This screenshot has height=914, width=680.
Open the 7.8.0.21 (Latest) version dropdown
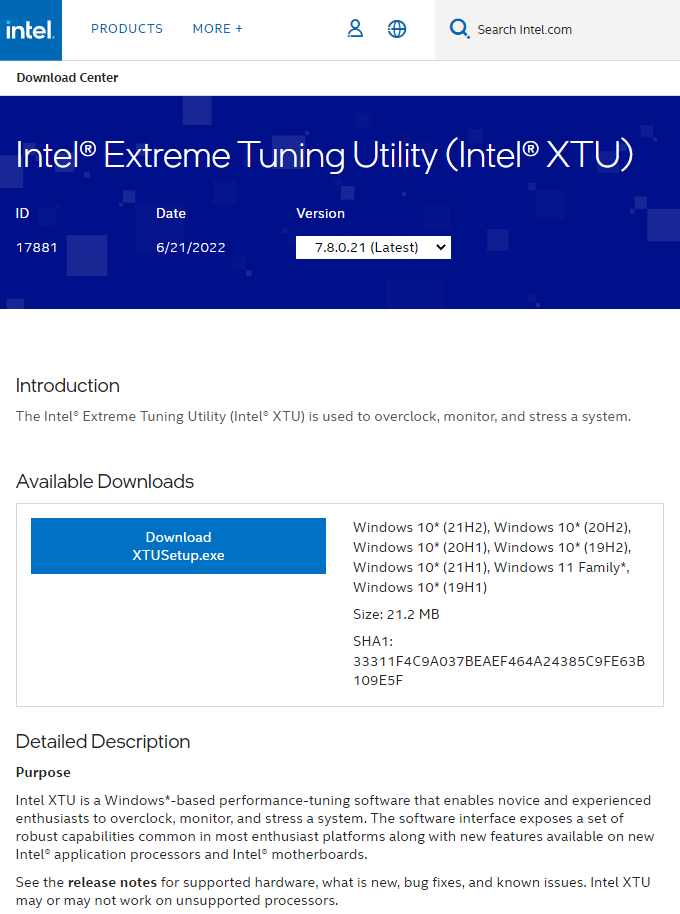[x=373, y=247]
